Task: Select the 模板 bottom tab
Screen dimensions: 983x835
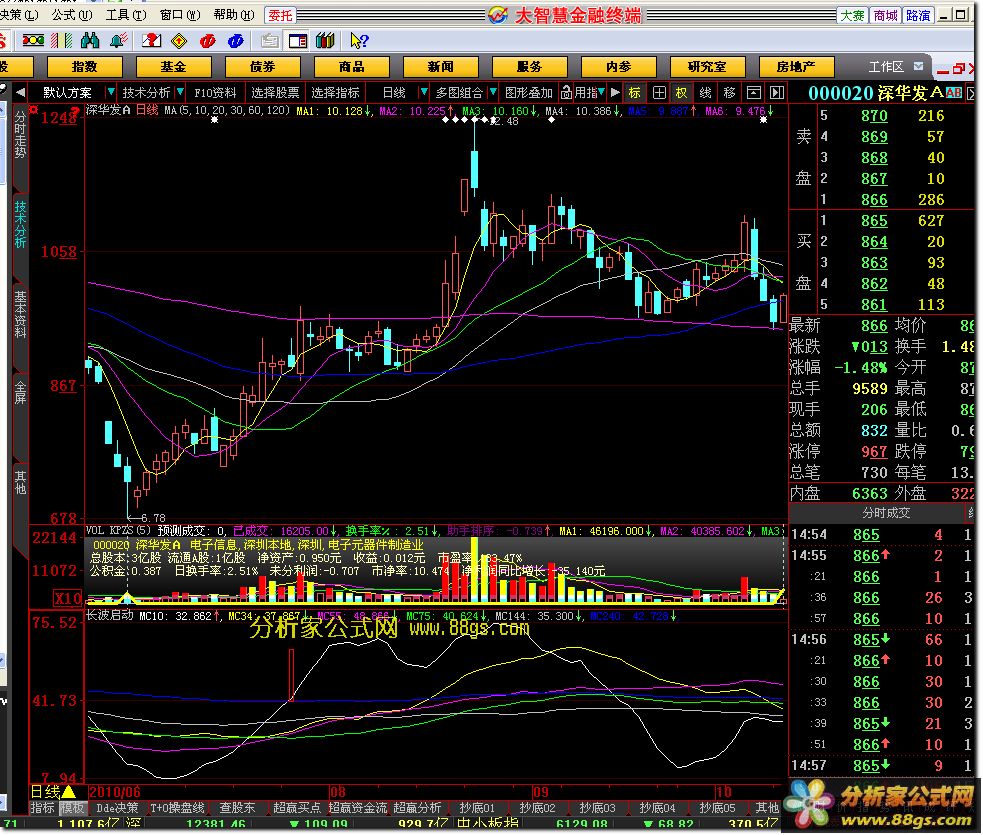Action: tap(72, 808)
